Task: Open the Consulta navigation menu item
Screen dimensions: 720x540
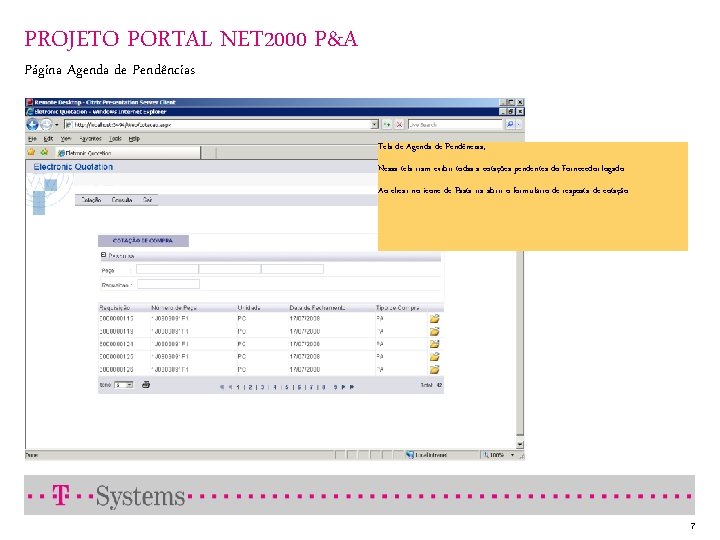Action: (x=122, y=200)
